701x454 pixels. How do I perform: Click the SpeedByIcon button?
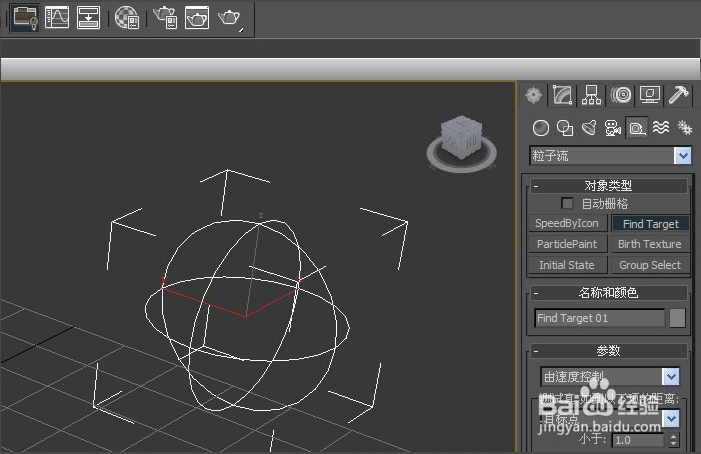567,223
